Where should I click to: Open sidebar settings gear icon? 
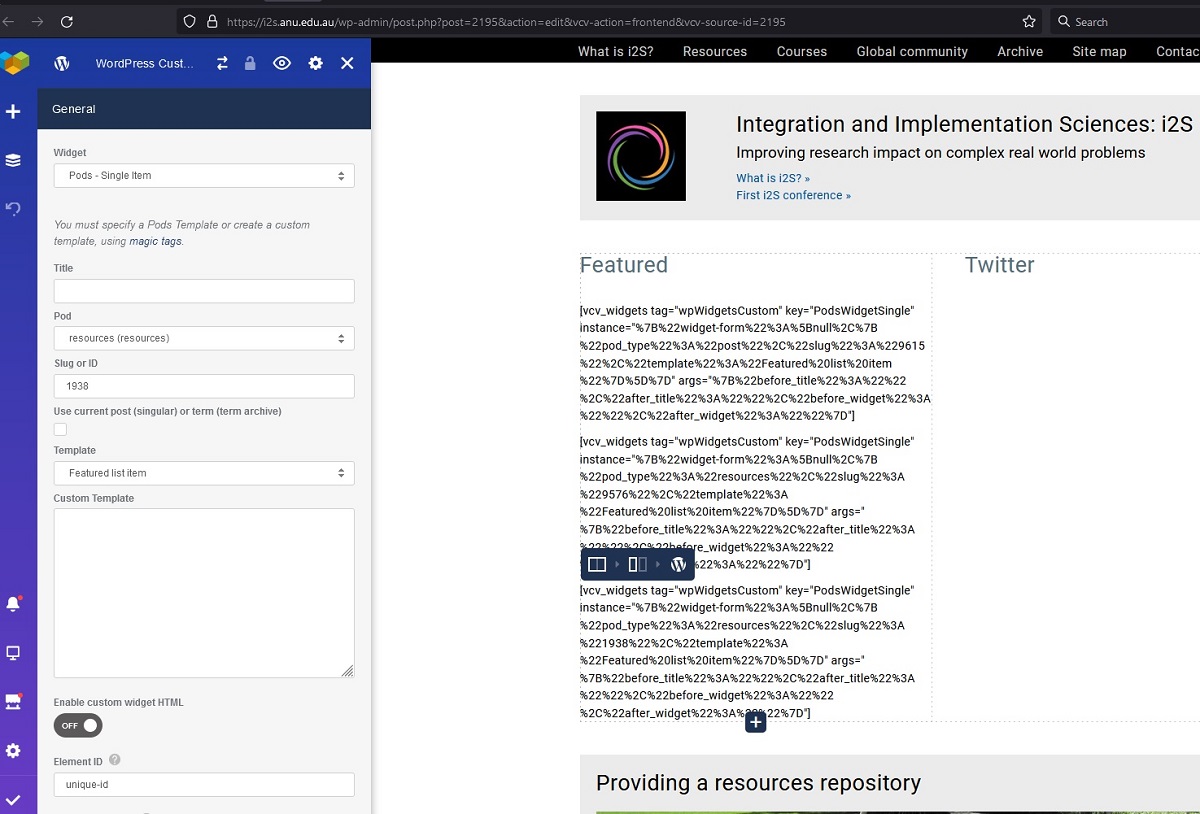[13, 751]
